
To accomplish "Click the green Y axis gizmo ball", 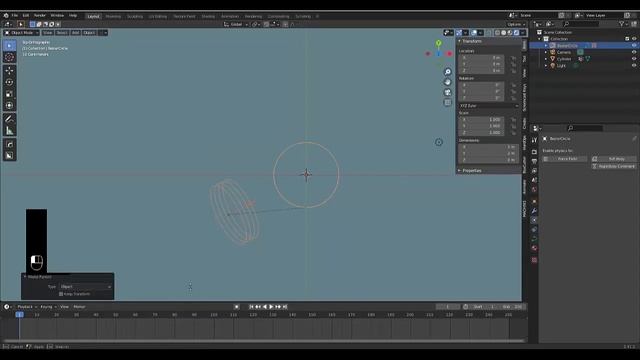I will [x=438, y=43].
